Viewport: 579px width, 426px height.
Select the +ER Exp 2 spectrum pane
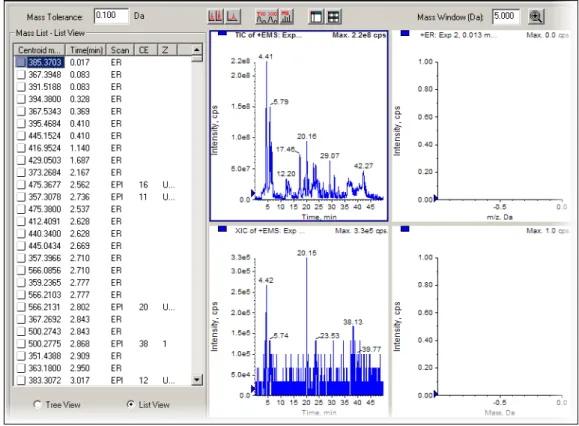coord(483,126)
